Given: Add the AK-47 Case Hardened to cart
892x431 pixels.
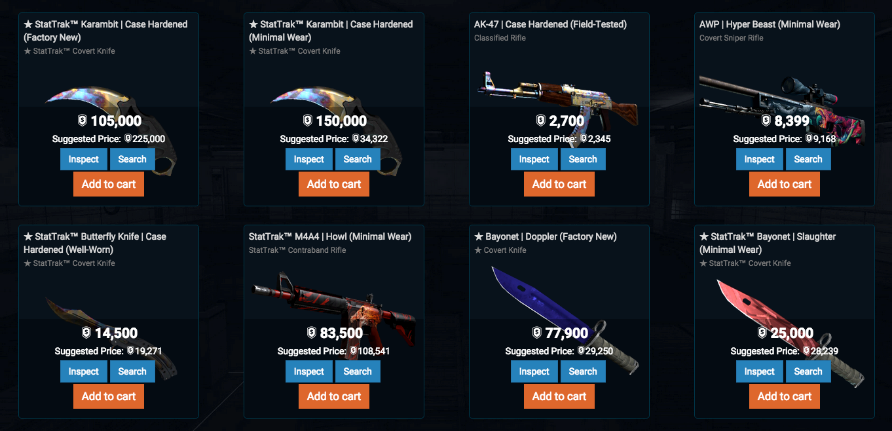Looking at the screenshot, I should [x=559, y=184].
